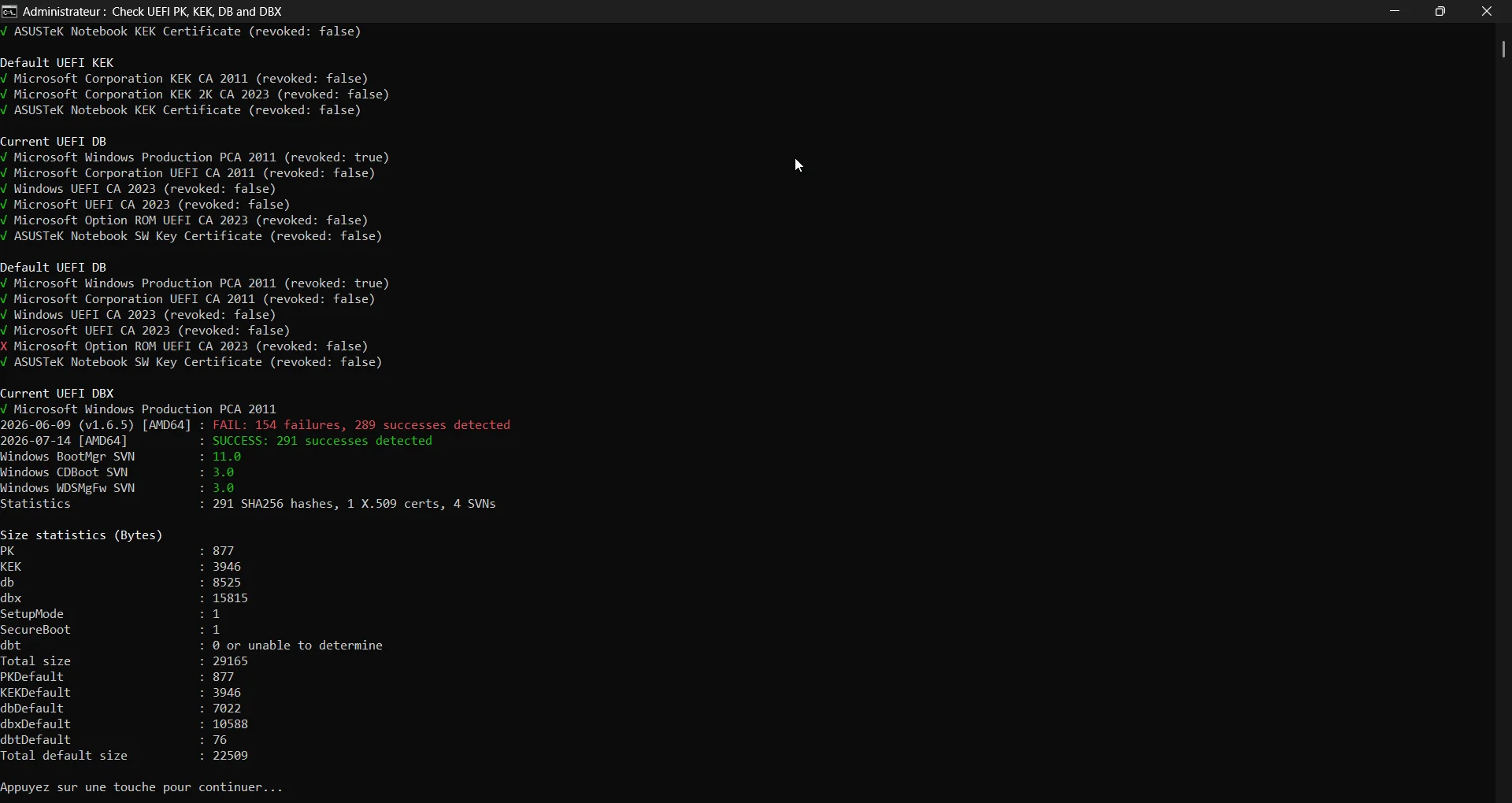This screenshot has width=1512, height=803.
Task: Close the Check UEFI console window
Action: pyautogui.click(x=1488, y=12)
